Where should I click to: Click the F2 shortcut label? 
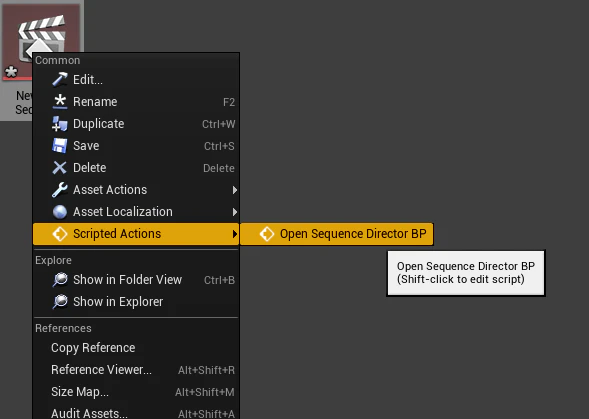tap(229, 102)
